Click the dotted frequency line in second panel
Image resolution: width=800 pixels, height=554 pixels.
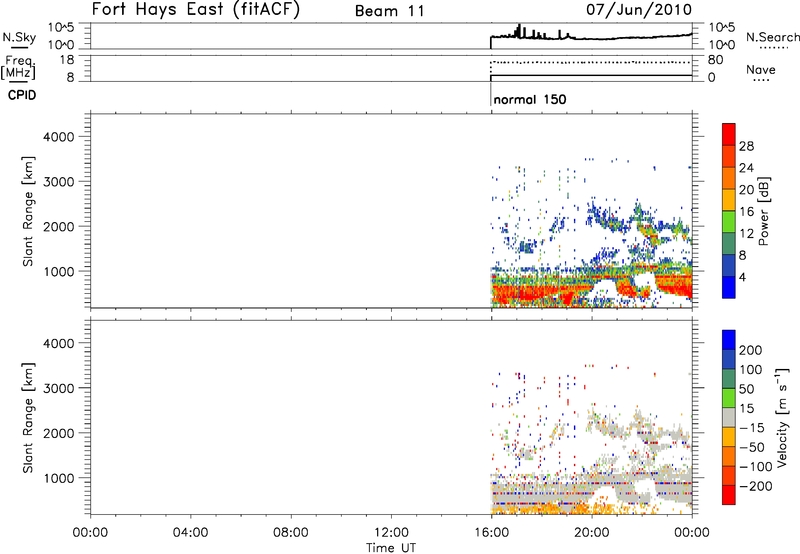[x=592, y=62]
